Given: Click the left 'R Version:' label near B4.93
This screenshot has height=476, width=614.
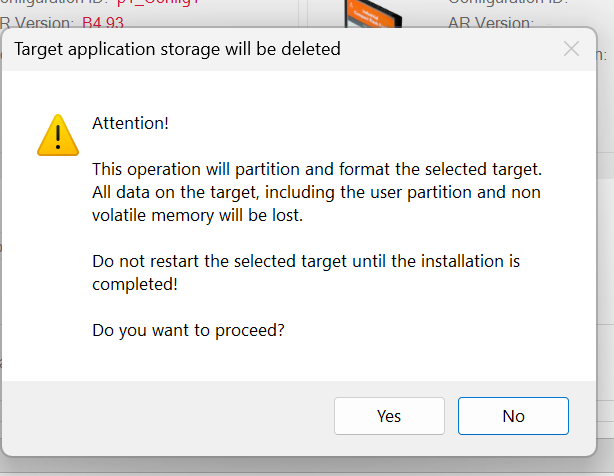Looking at the screenshot, I should (x=36, y=23).
